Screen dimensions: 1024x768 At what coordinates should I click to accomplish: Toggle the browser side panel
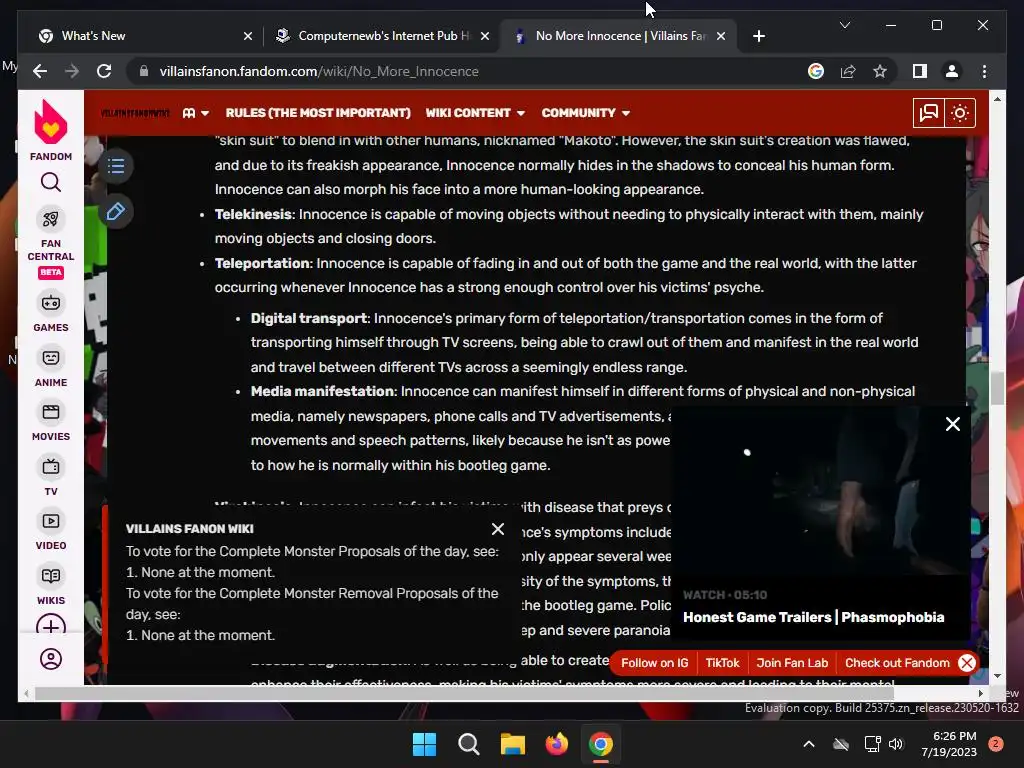[x=920, y=71]
